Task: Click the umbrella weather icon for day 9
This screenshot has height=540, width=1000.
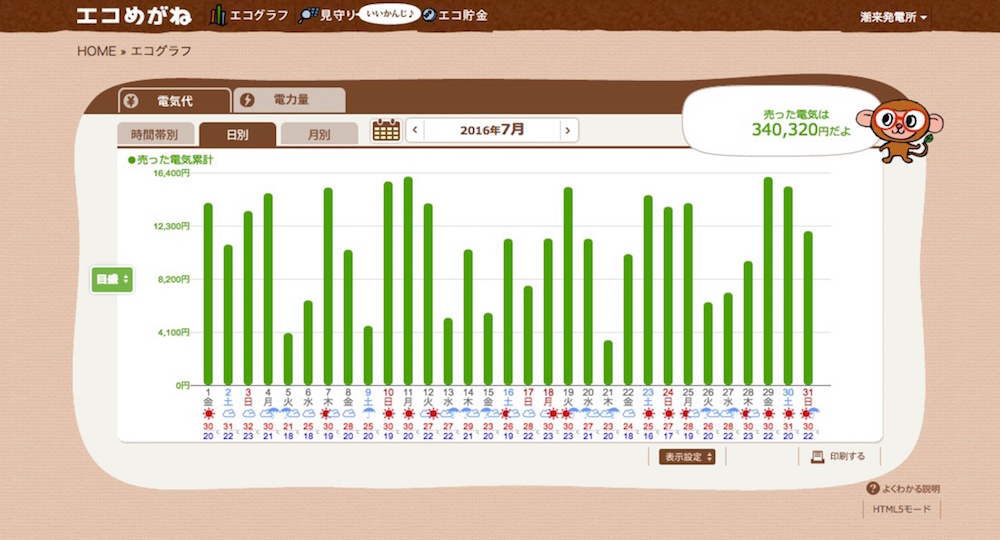Action: pyautogui.click(x=368, y=414)
